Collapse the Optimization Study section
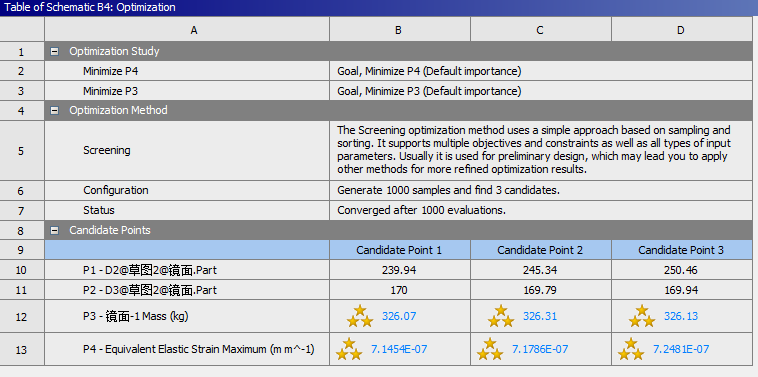Screen dimensions: 758x377 [55, 51]
